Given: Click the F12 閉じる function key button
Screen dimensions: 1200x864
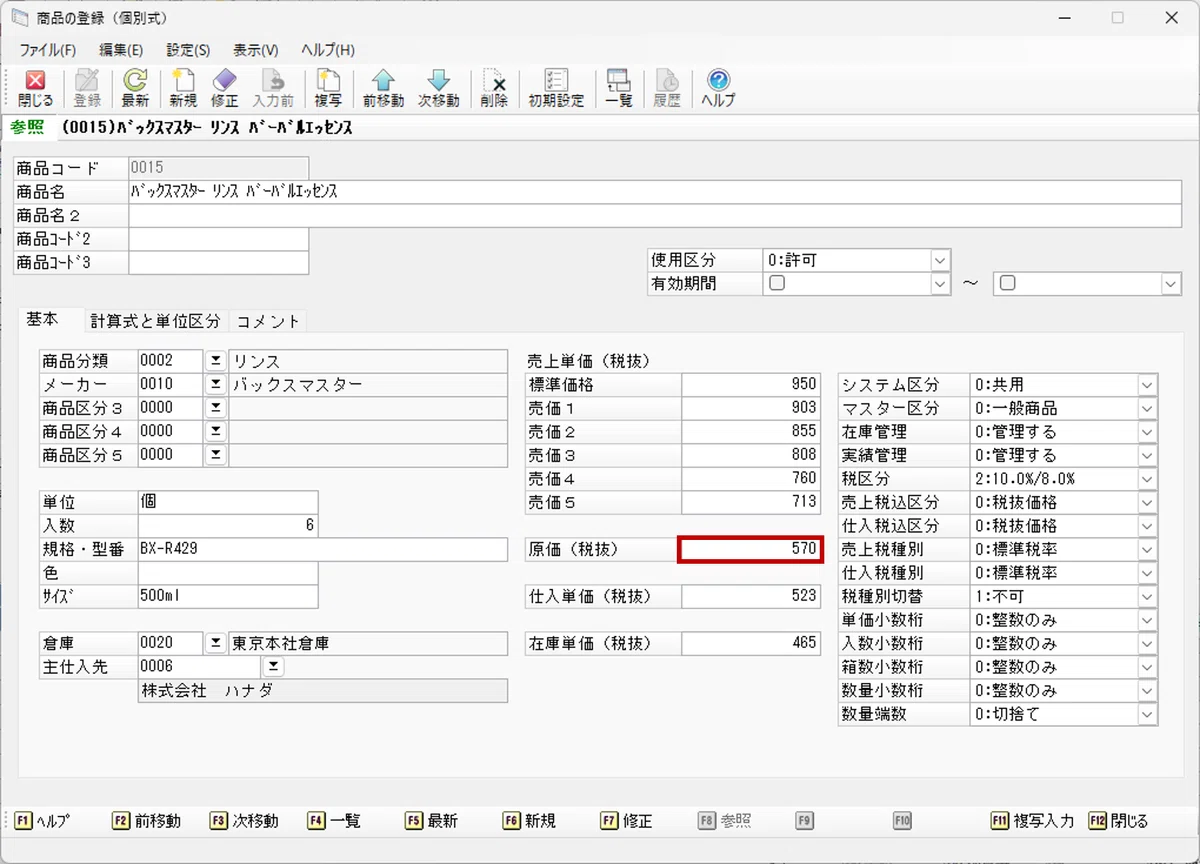Looking at the screenshot, I should coord(1119,821).
